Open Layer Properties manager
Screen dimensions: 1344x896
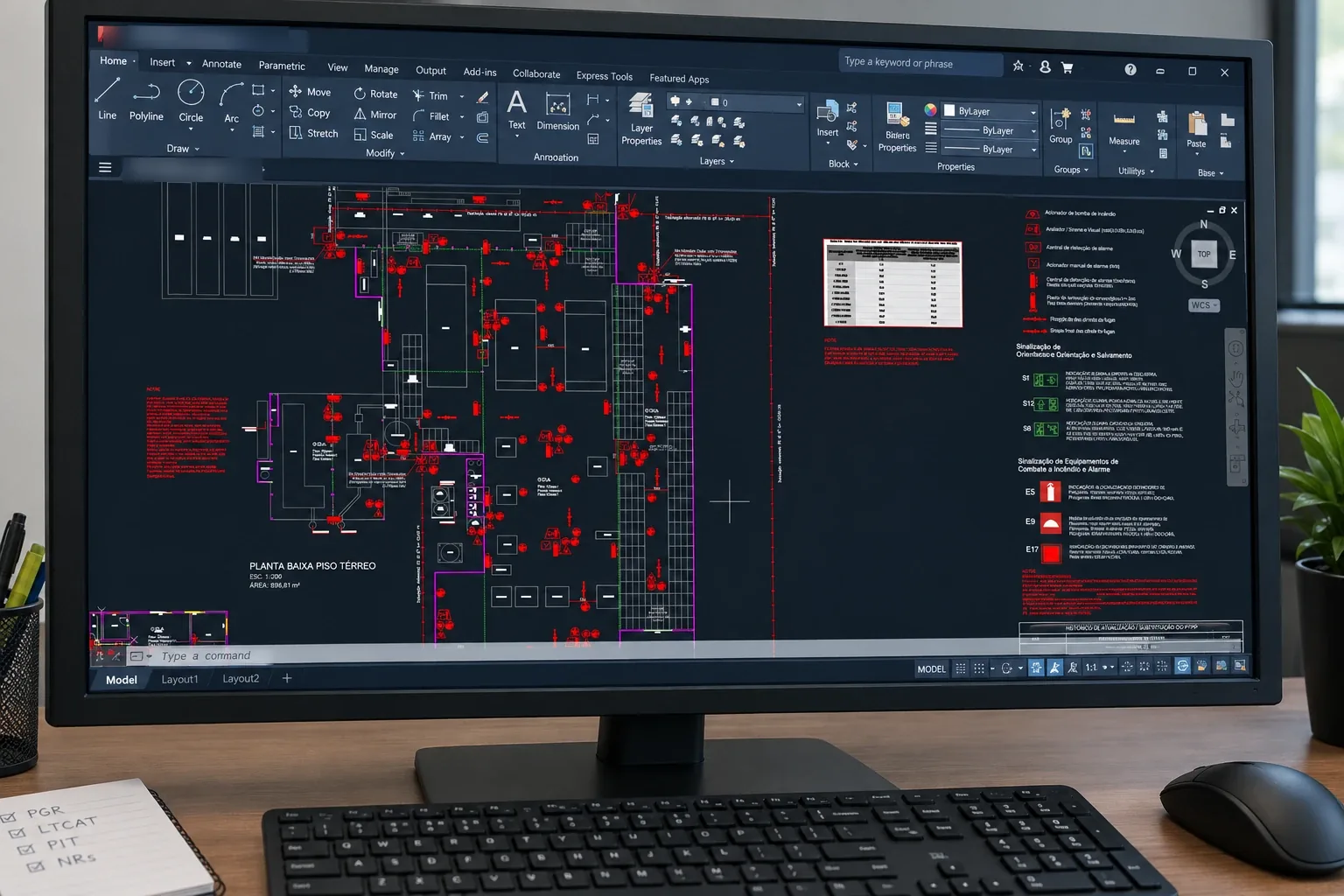pyautogui.click(x=641, y=118)
